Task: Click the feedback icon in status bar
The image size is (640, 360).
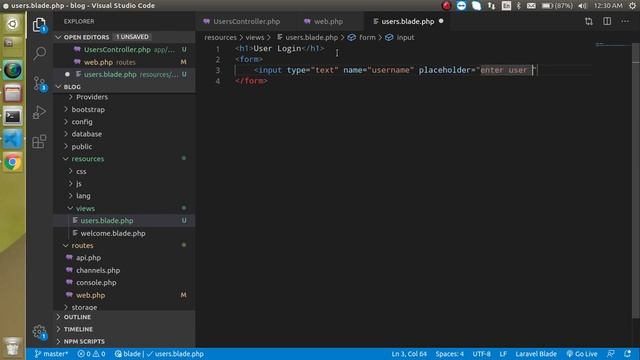Action: point(611,353)
